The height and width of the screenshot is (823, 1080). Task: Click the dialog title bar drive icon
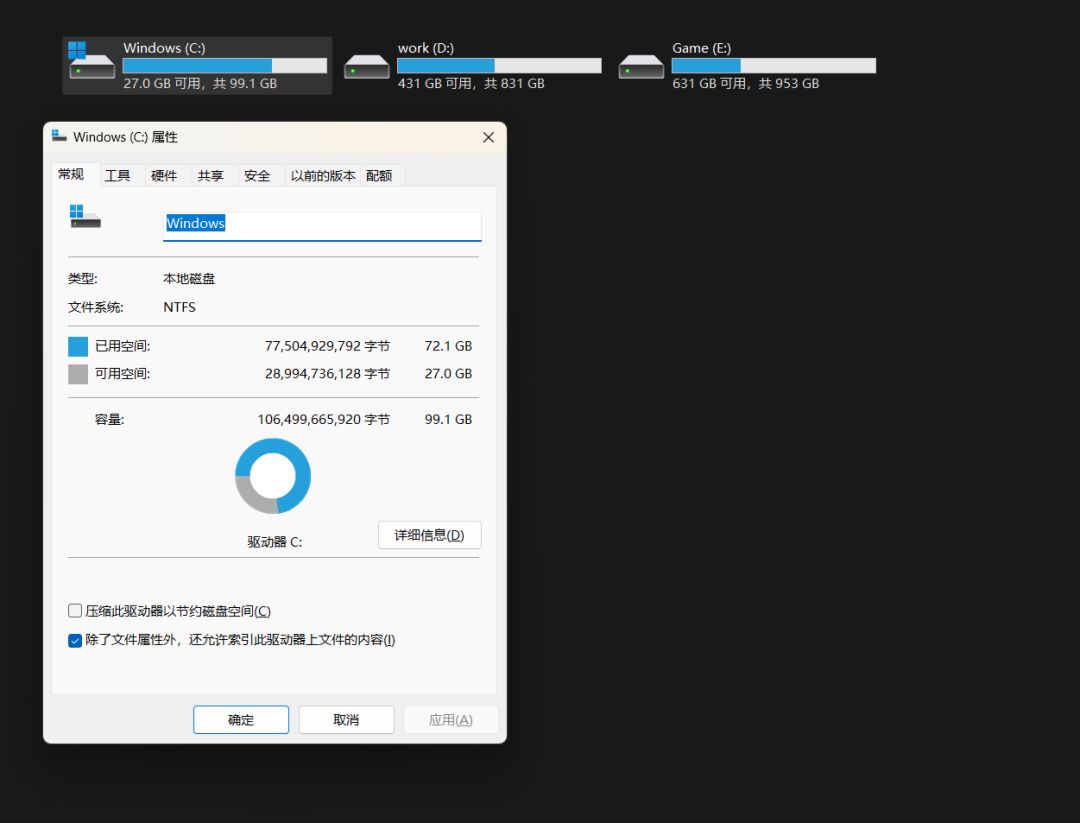(x=61, y=137)
